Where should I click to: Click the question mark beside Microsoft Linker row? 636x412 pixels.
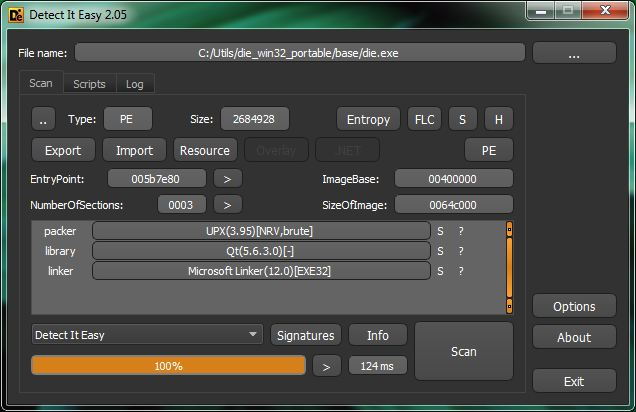coord(461,271)
